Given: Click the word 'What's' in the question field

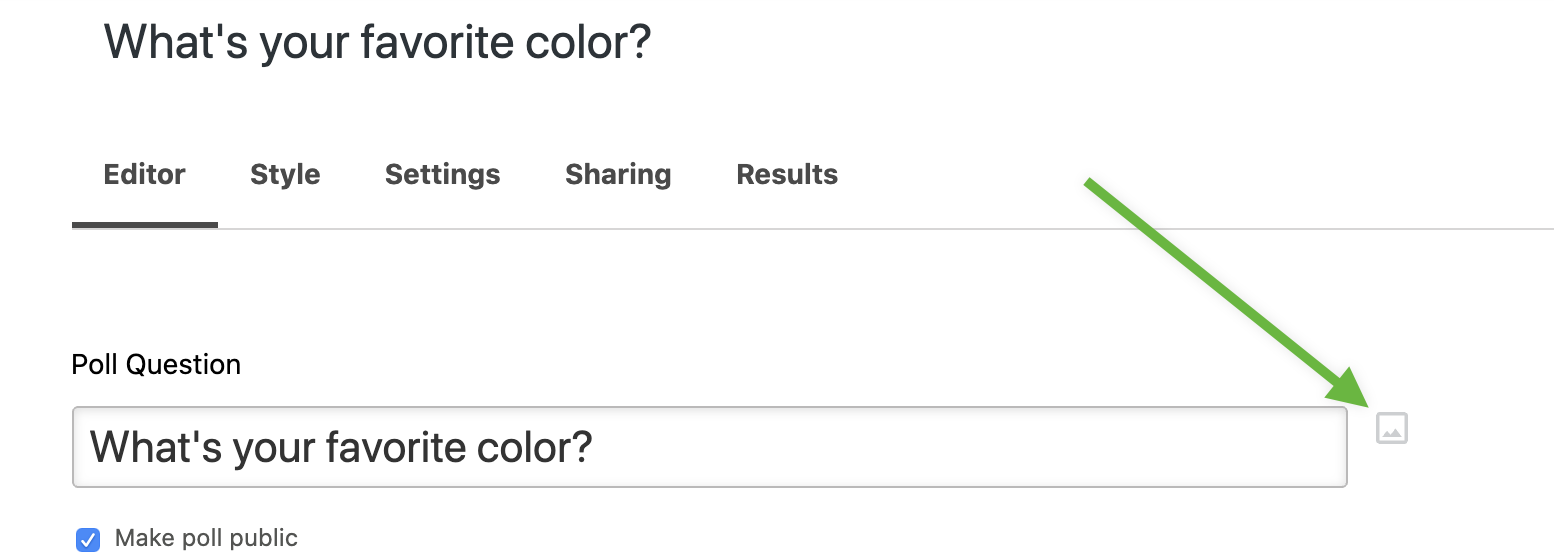Looking at the screenshot, I should click(155, 447).
